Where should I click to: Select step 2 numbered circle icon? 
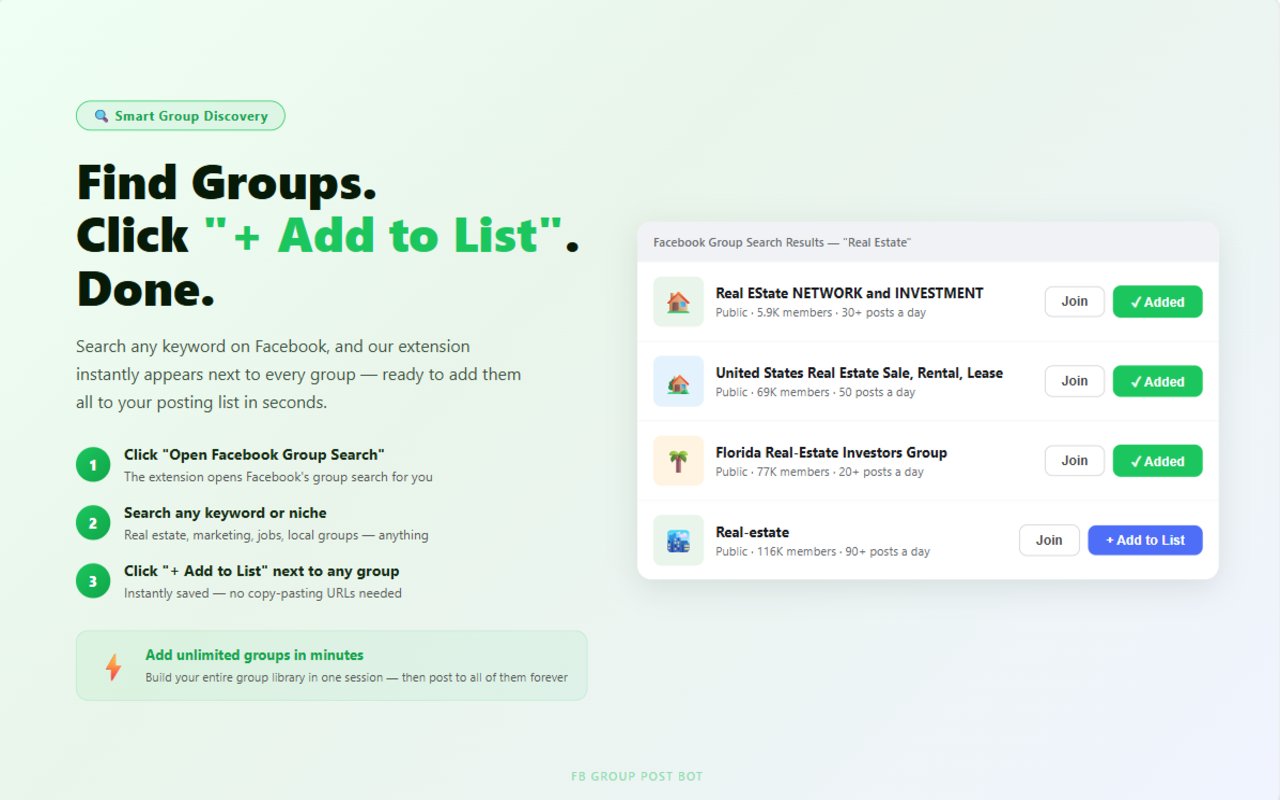pos(92,522)
